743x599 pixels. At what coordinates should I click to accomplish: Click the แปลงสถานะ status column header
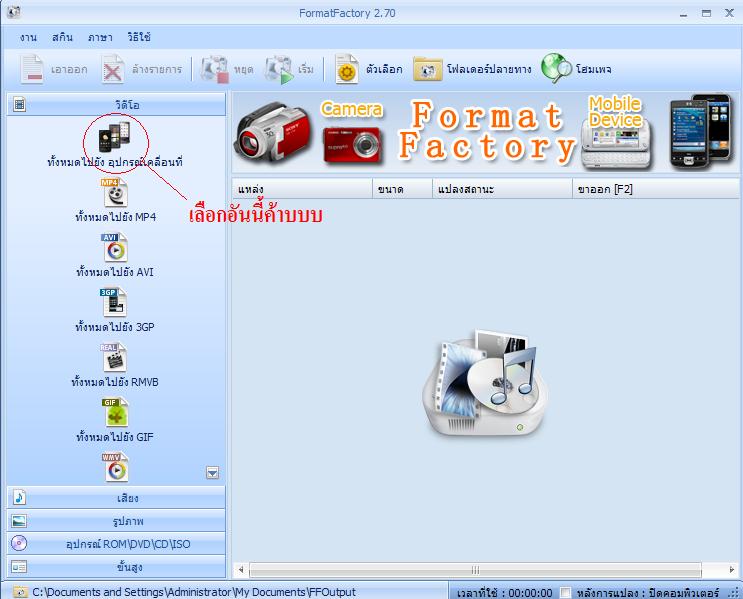(x=503, y=189)
